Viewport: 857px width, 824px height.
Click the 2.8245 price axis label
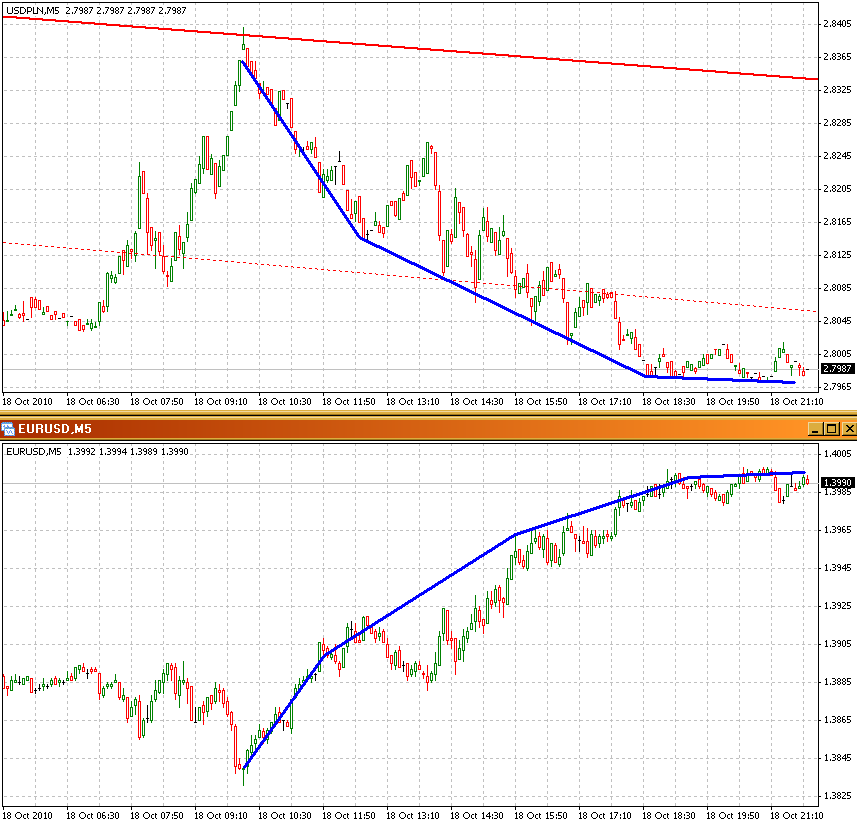point(837,156)
